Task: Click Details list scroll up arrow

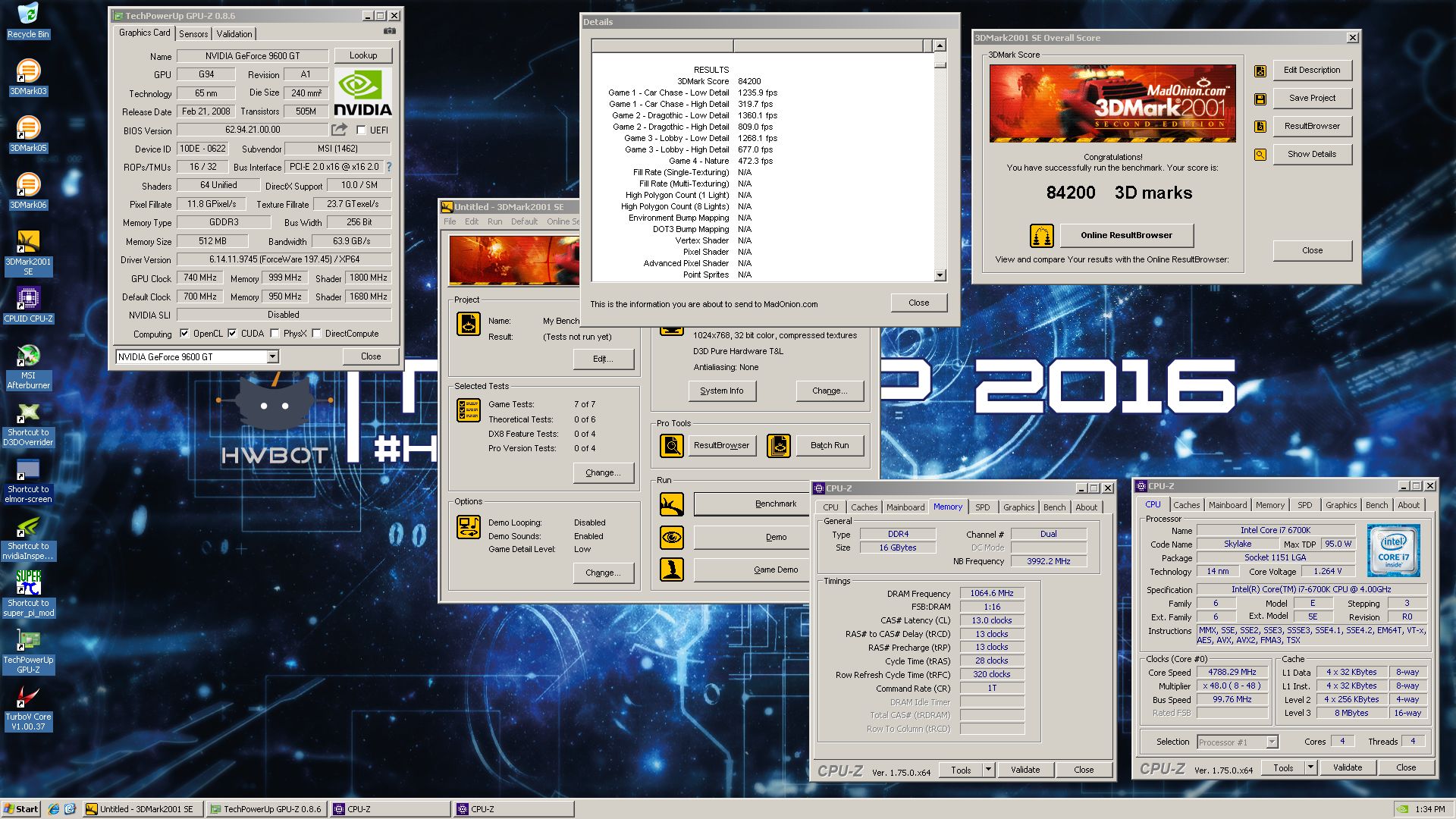Action: [940, 45]
